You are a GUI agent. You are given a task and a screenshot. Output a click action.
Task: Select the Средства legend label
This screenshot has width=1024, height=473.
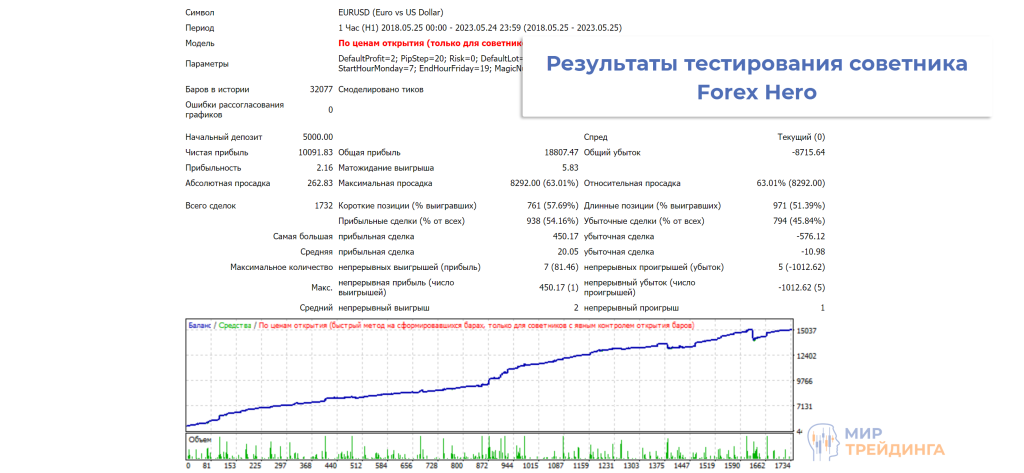tap(235, 325)
